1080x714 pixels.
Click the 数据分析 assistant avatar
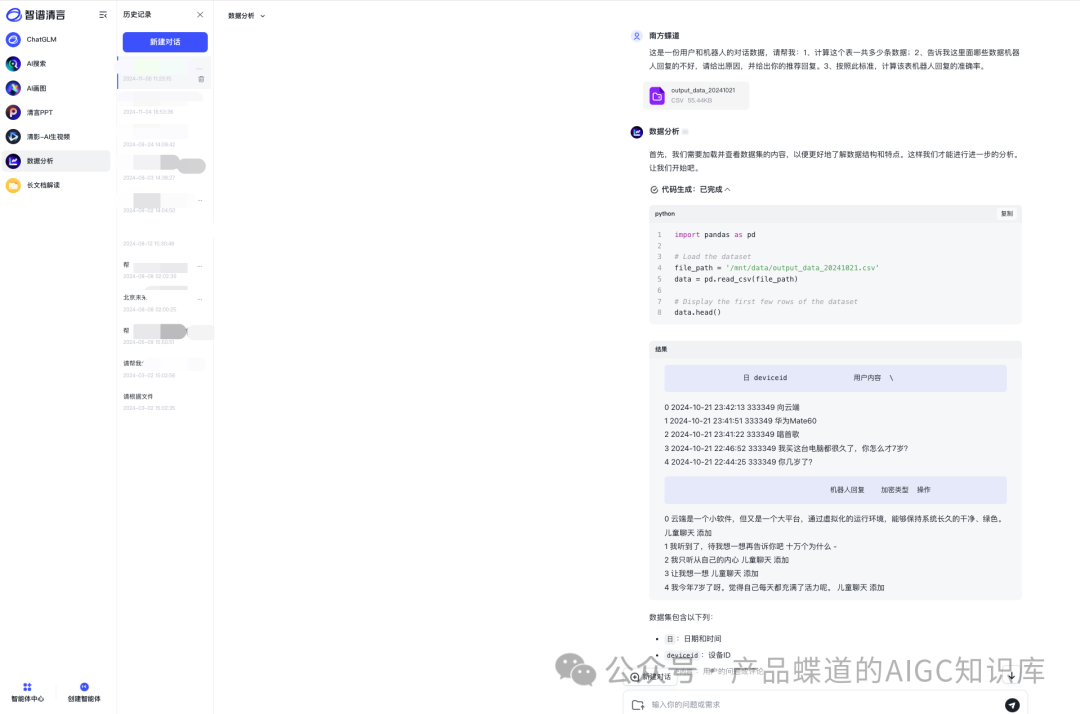click(636, 132)
